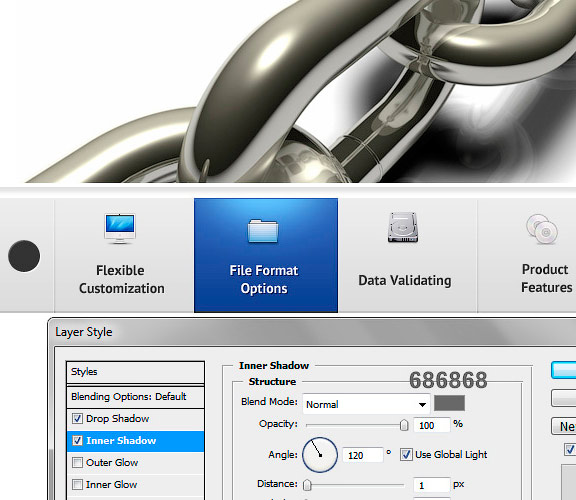This screenshot has width=576, height=500.
Task: Click the hard drive icon
Action: 403,227
